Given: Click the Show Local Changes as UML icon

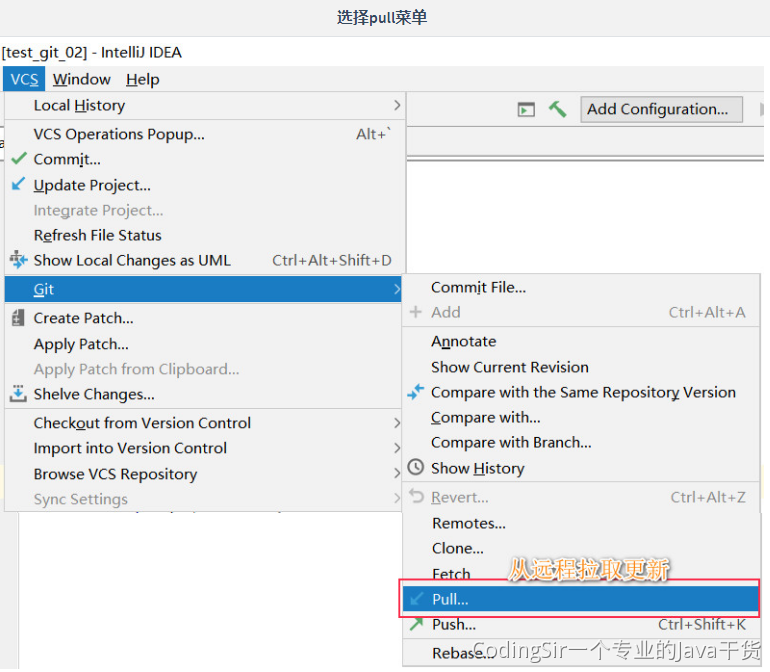Looking at the screenshot, I should [19, 260].
